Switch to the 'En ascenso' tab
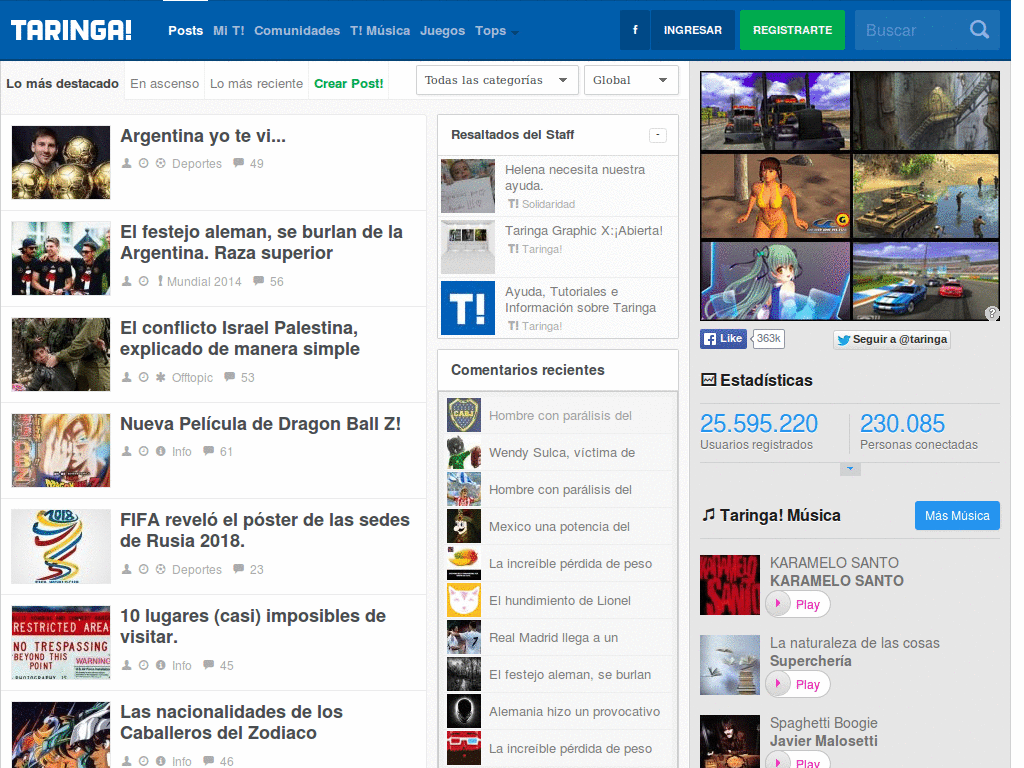This screenshot has height=768, width=1024. (x=164, y=84)
